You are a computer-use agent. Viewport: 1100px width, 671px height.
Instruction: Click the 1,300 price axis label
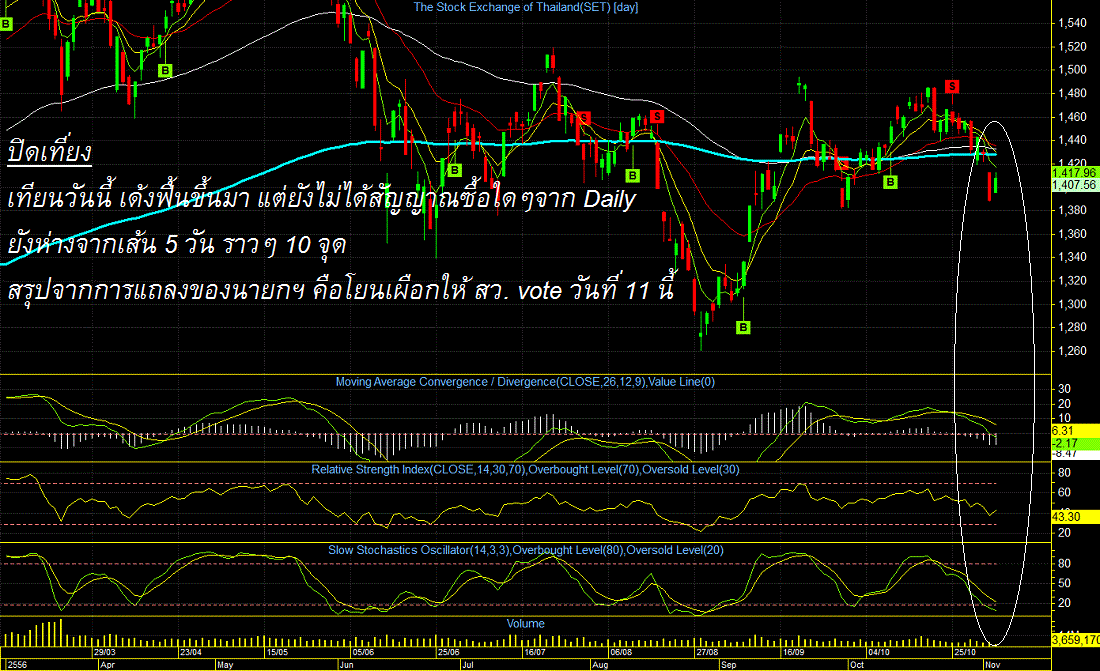pyautogui.click(x=1072, y=305)
